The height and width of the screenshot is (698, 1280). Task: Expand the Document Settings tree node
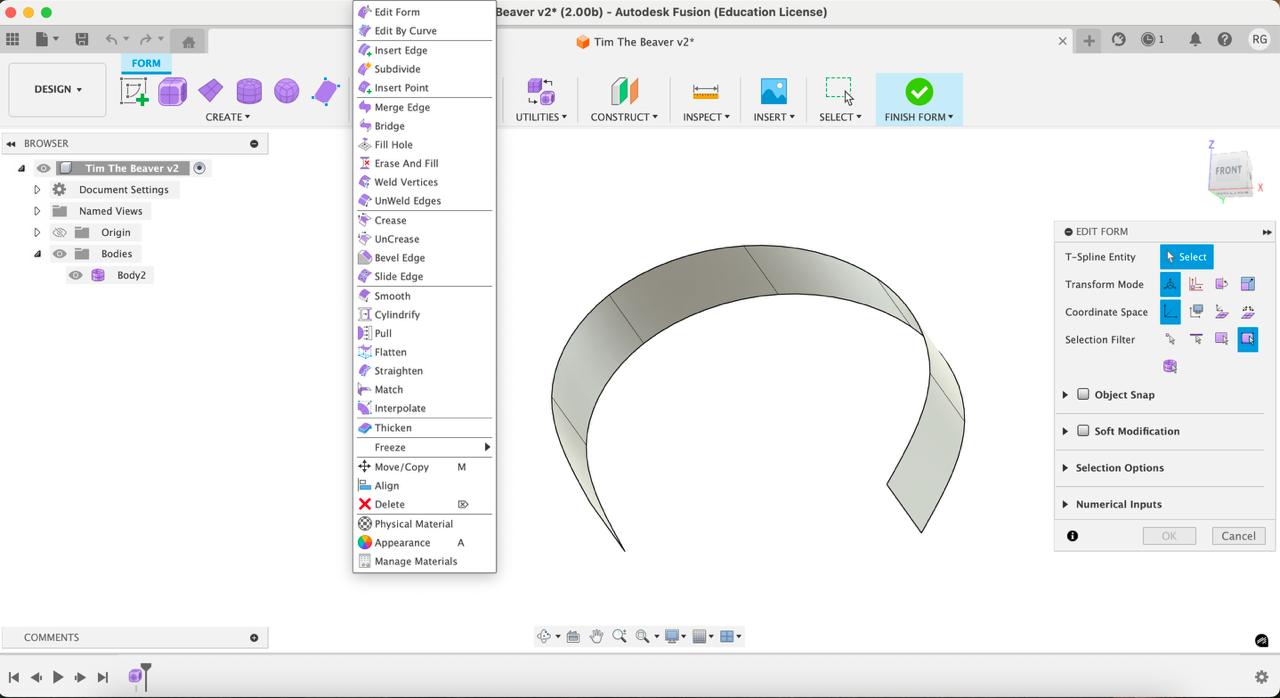click(37, 190)
